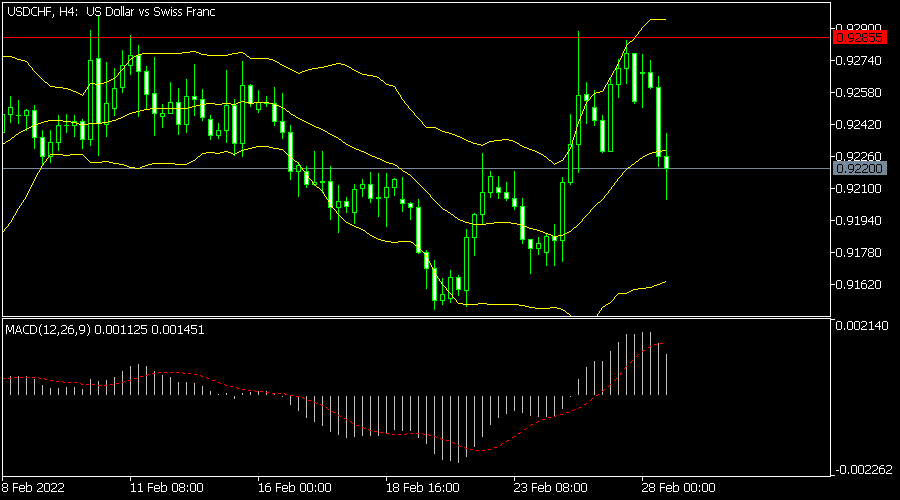Select the red 0.92855 price level label
Viewport: 900px width, 500px height.
pos(859,38)
